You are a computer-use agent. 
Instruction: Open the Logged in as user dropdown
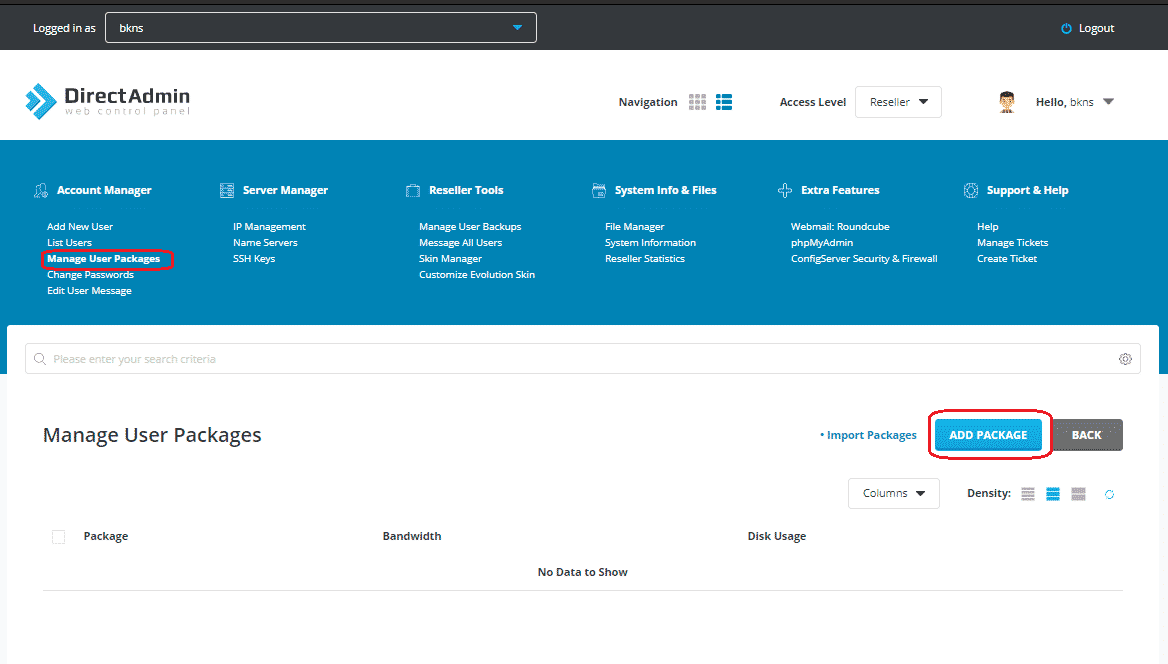320,28
